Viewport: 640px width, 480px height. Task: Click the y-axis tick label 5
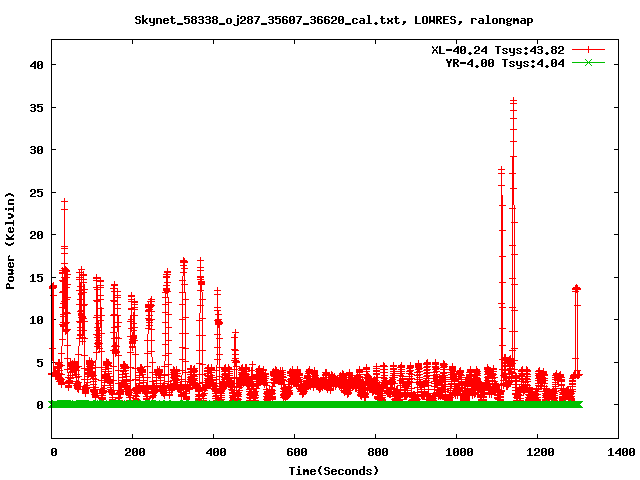pyautogui.click(x=40, y=362)
